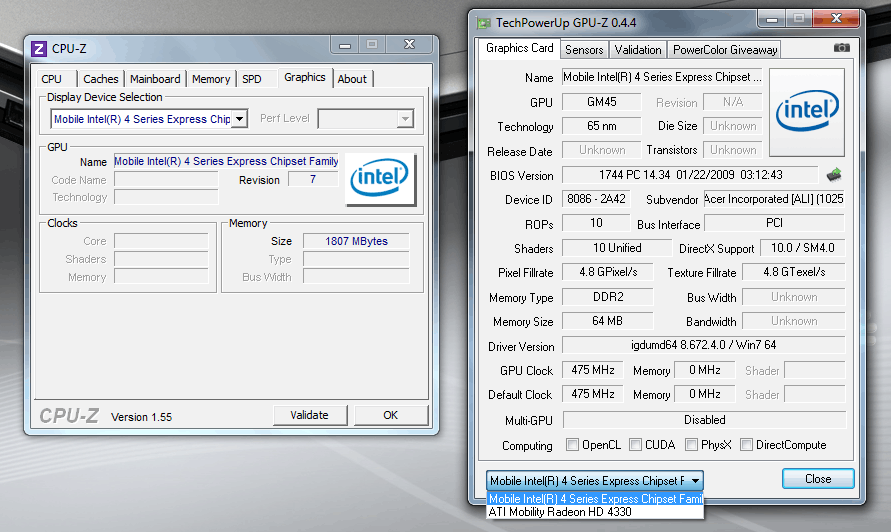Click the GPU-Z screenshot camera icon
This screenshot has width=891, height=532.
pos(842,48)
